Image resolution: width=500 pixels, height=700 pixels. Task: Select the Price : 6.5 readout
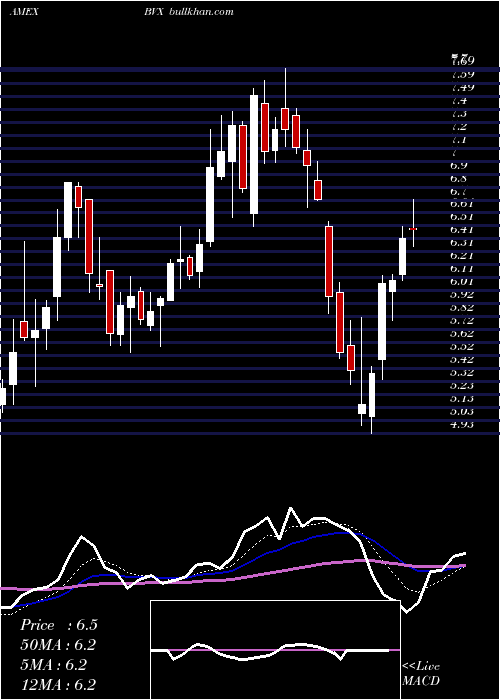(58, 625)
